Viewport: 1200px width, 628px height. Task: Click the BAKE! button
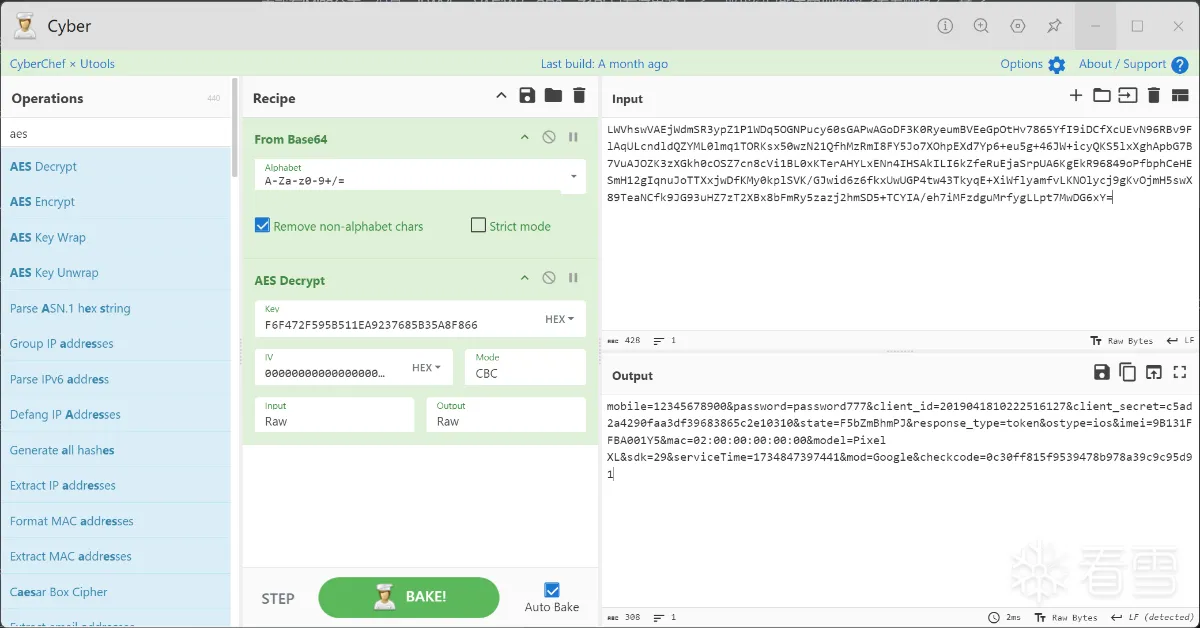click(408, 597)
